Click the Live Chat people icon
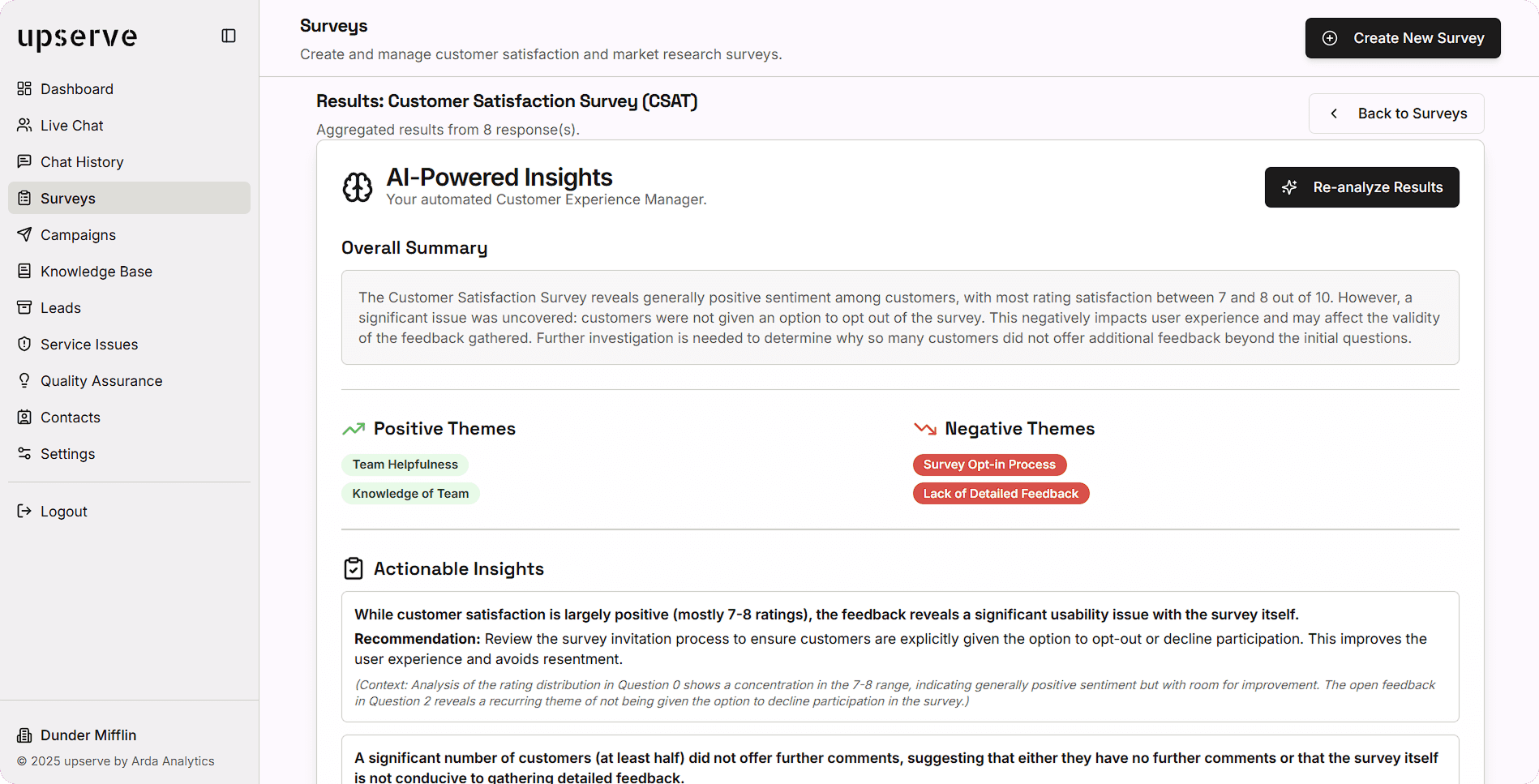Viewport: 1539px width, 784px height. point(24,125)
